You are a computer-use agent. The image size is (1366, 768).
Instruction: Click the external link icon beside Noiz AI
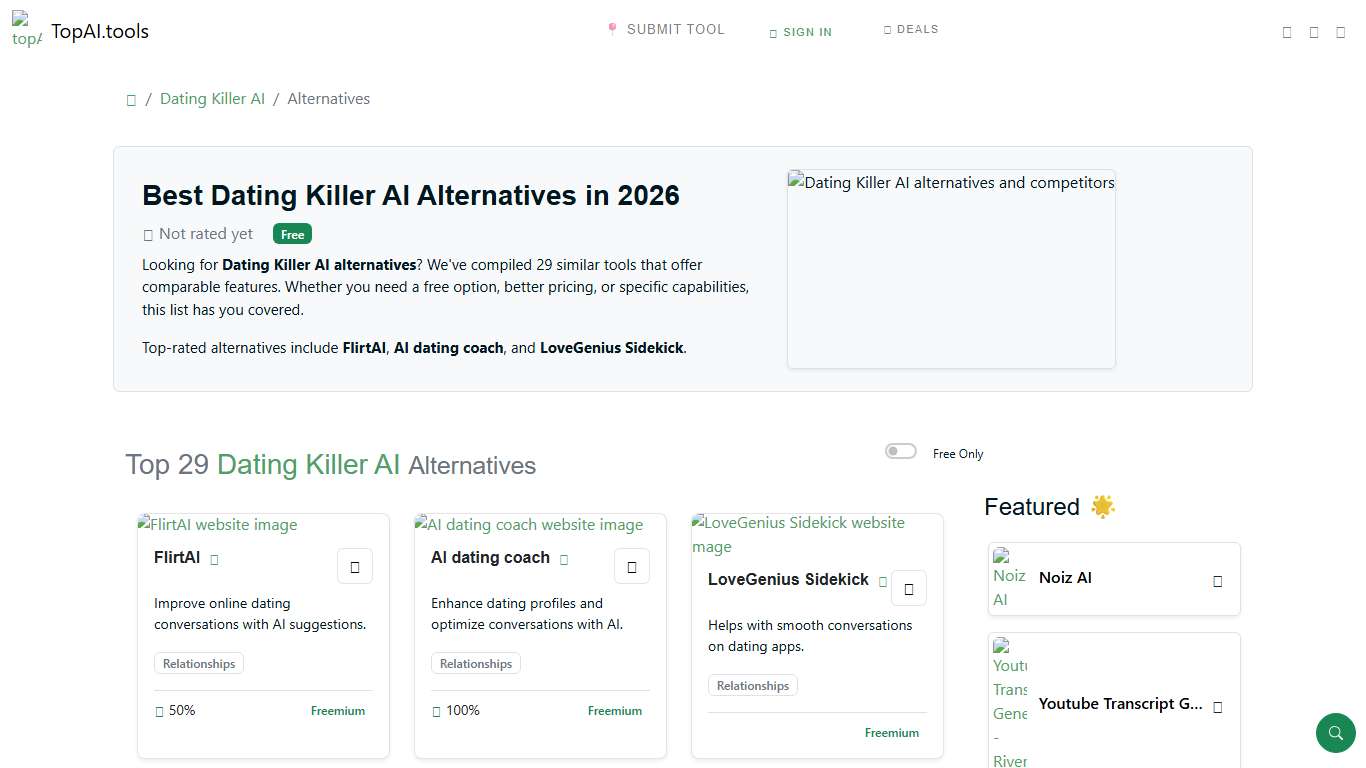(1218, 580)
